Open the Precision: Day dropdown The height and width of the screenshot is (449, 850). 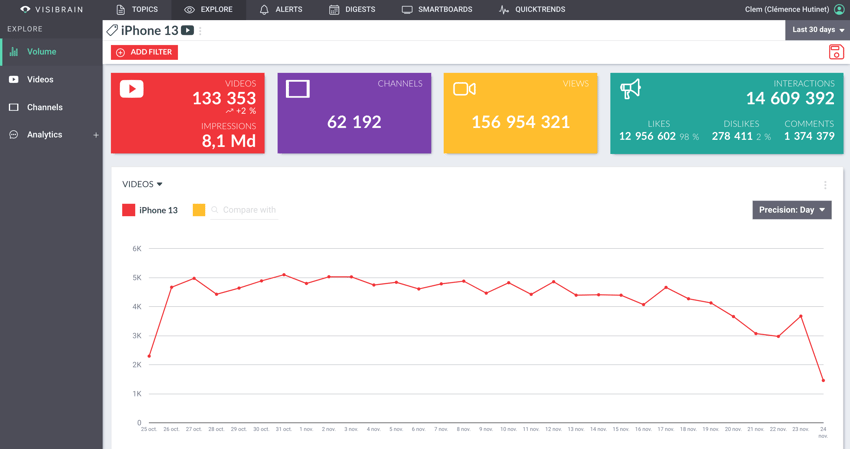[791, 210]
